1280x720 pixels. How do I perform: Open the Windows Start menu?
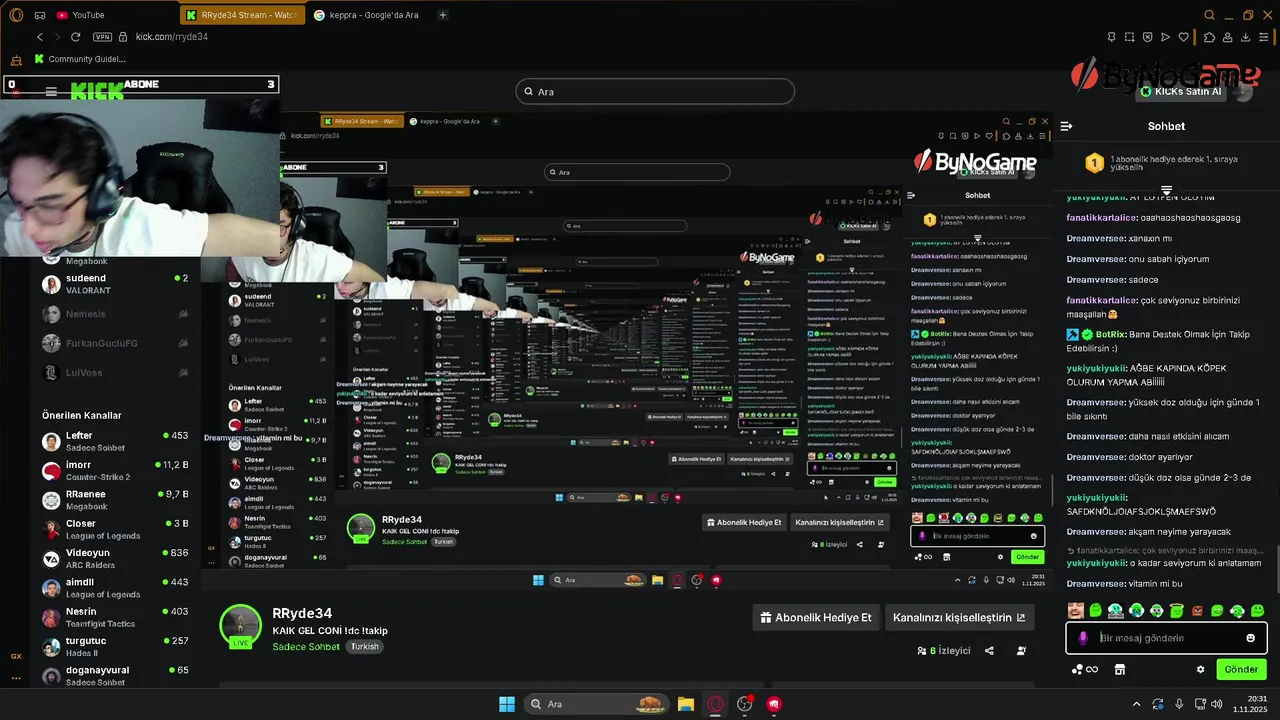click(507, 704)
